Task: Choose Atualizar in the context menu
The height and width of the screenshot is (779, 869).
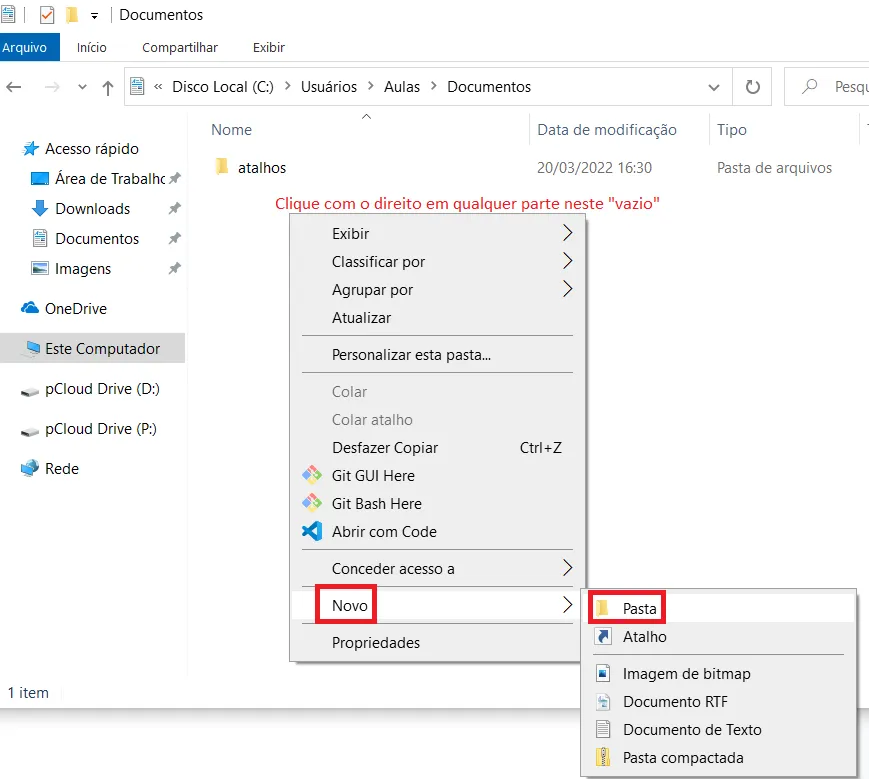Action: tap(438, 318)
